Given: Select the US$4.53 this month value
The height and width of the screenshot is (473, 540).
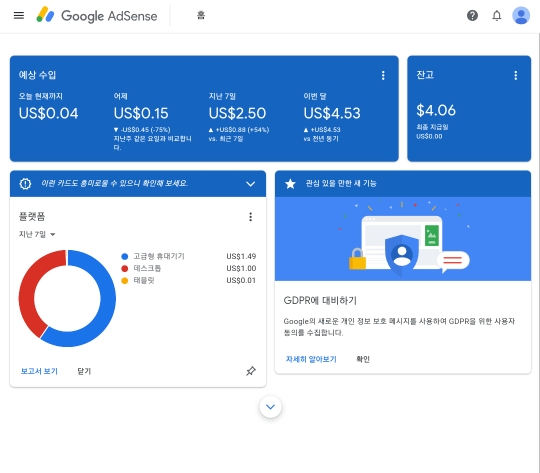Looking at the screenshot, I should point(332,113).
